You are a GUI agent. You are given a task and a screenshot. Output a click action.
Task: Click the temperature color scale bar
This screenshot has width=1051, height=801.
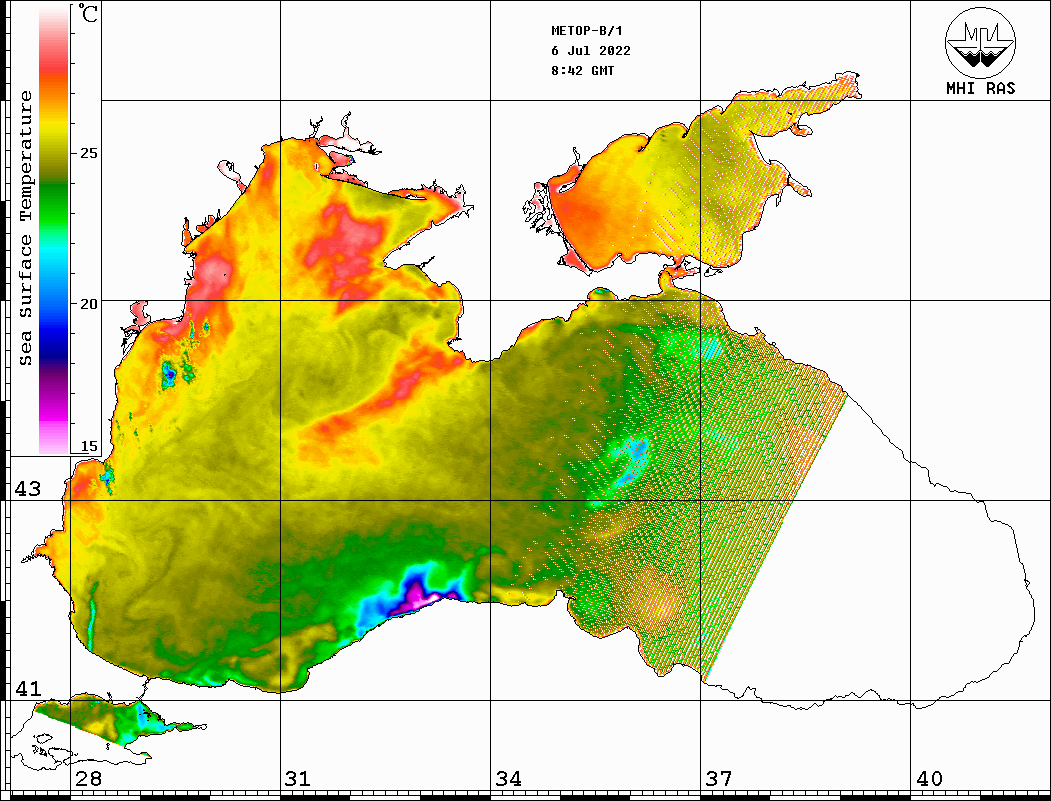[54, 229]
